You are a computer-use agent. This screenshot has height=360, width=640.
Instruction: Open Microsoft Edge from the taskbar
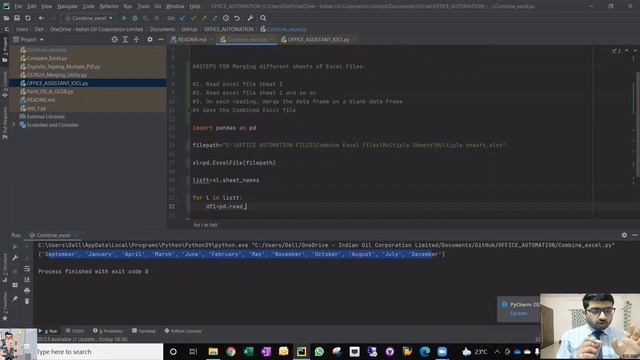pos(424,351)
